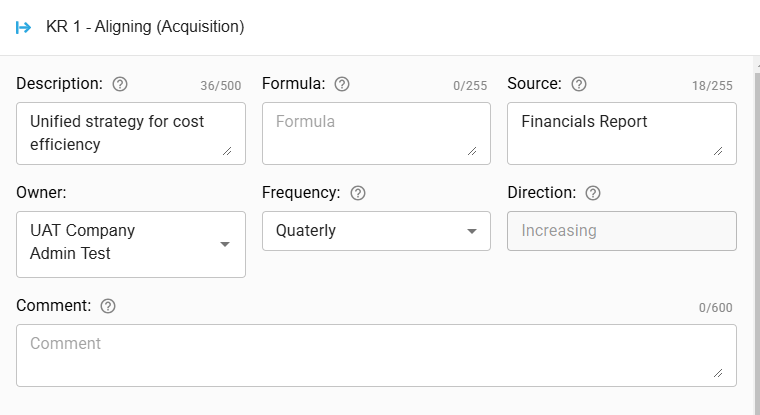Click Source textarea resize corner handle

tap(718, 151)
